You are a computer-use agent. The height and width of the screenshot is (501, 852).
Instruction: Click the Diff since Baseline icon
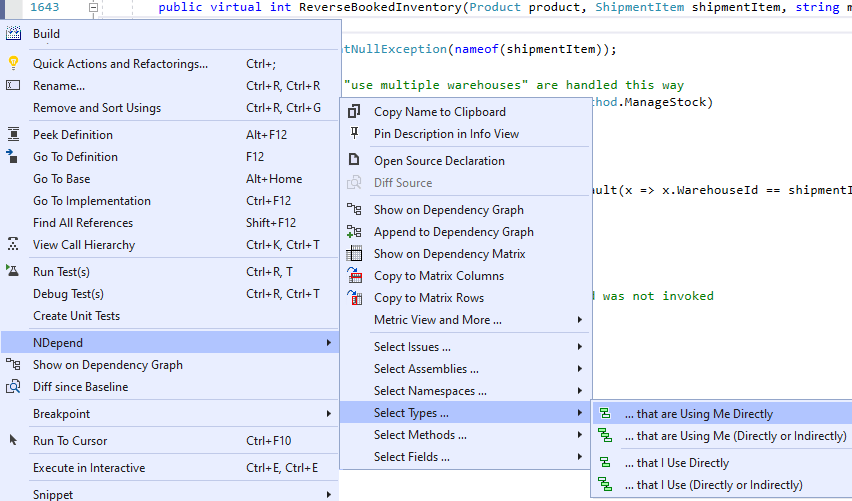pyautogui.click(x=13, y=386)
